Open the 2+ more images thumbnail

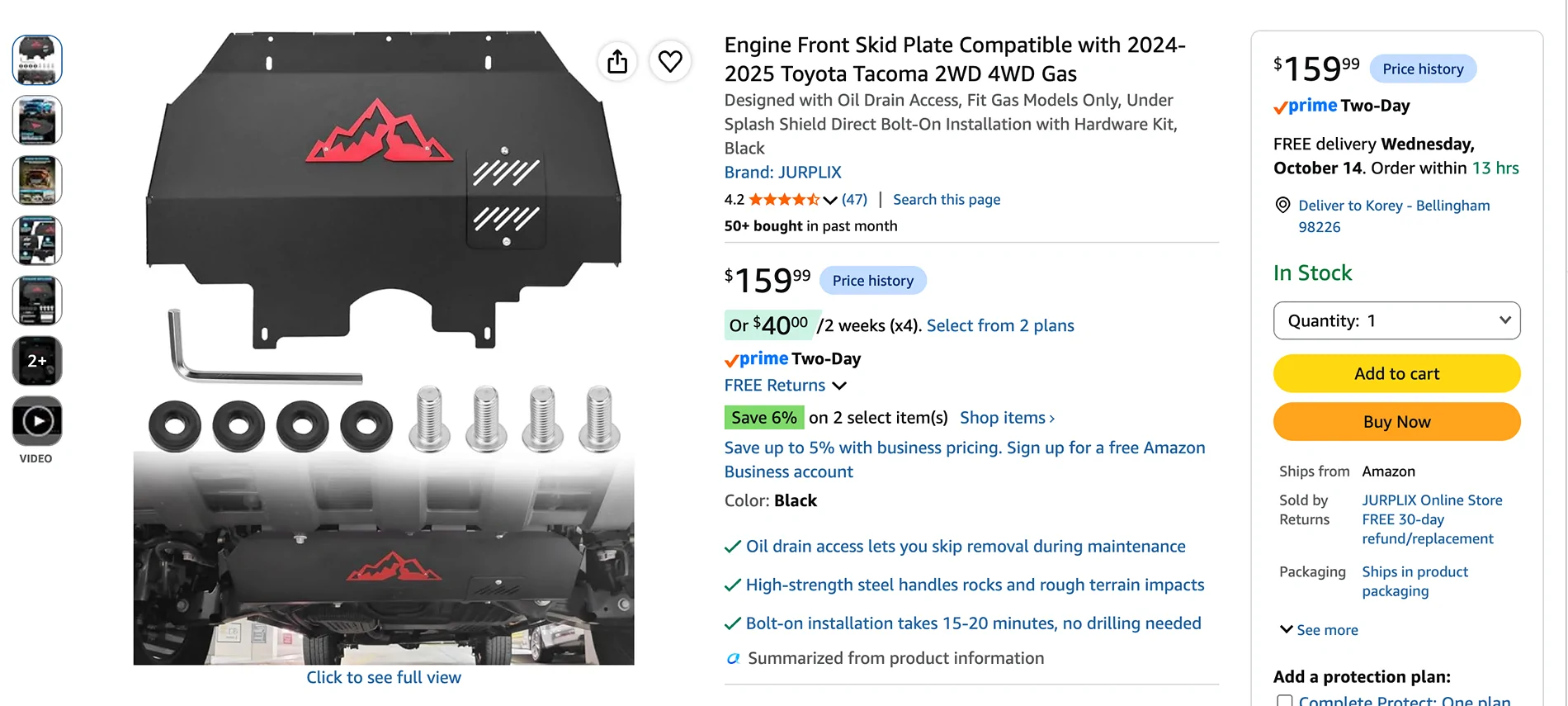(x=37, y=361)
